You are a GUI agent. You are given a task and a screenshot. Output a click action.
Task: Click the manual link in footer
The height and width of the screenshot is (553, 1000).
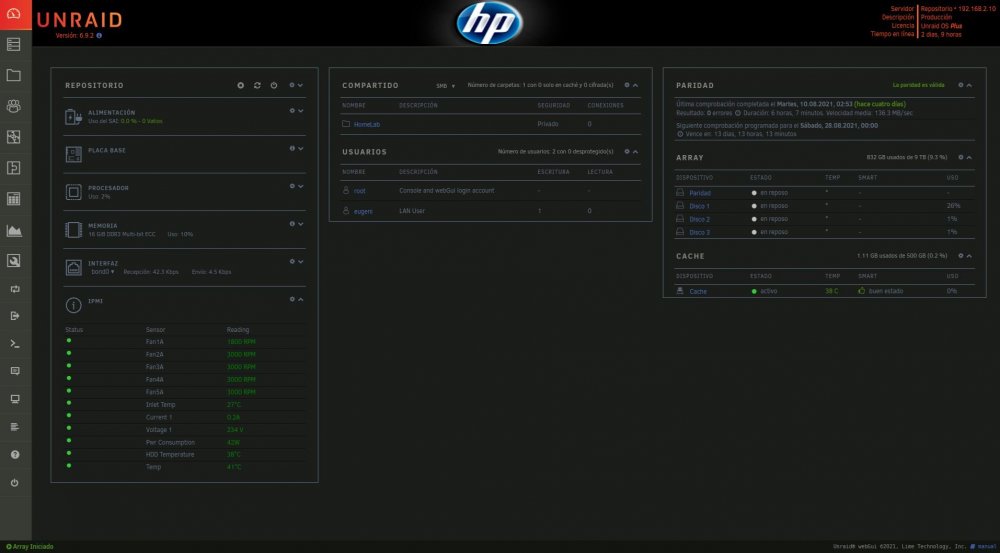[x=987, y=547]
